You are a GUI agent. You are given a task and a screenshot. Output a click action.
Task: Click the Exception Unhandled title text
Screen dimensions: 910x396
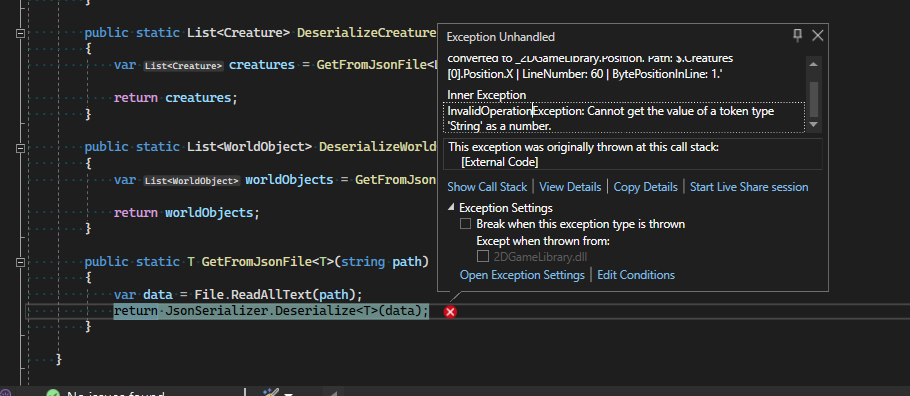pyautogui.click(x=500, y=37)
